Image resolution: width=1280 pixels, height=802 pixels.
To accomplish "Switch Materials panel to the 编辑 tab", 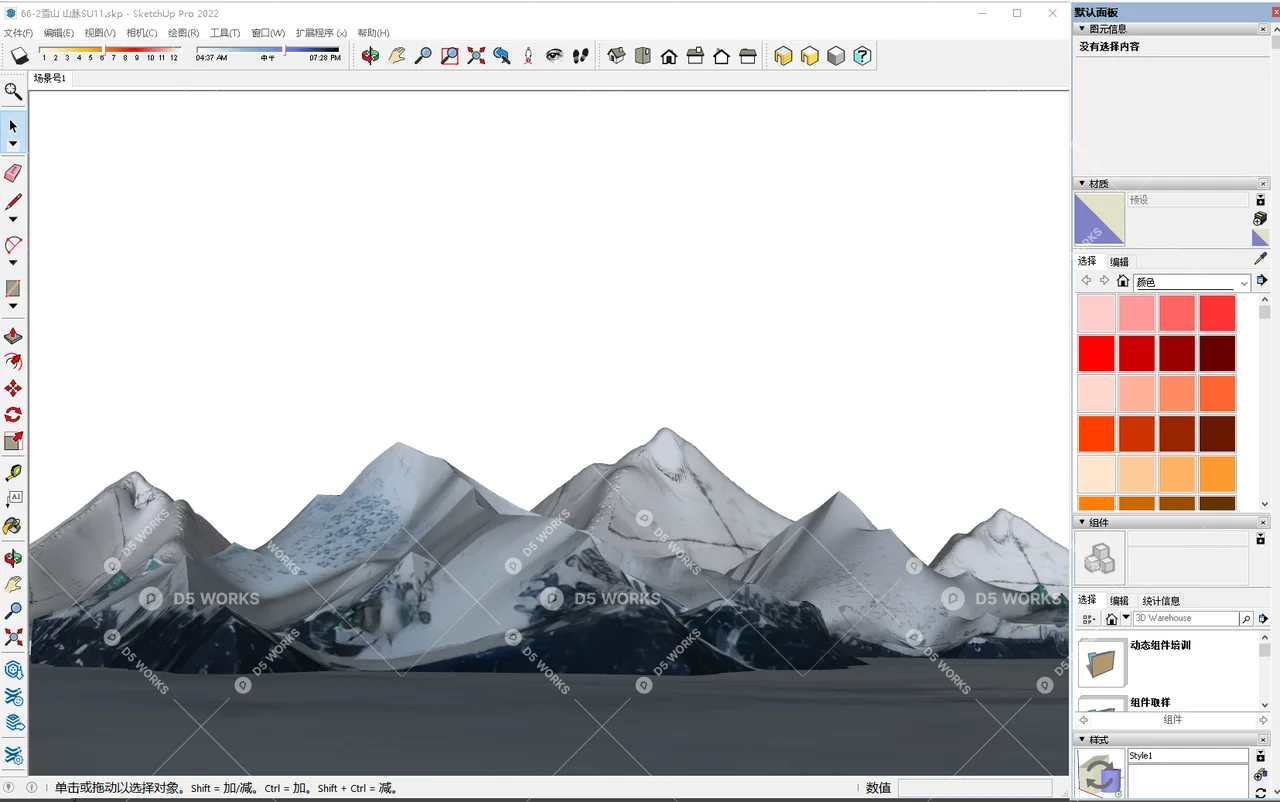I will [x=1118, y=261].
